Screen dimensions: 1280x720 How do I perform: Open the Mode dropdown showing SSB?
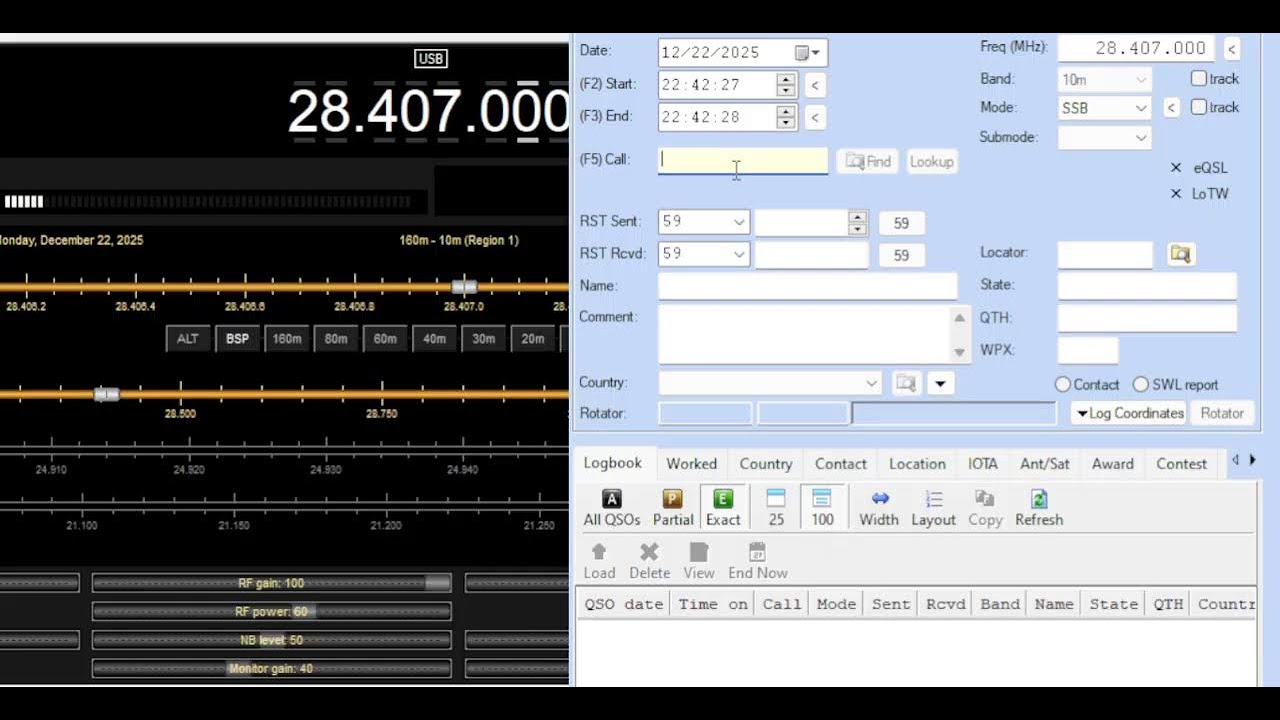(1141, 108)
